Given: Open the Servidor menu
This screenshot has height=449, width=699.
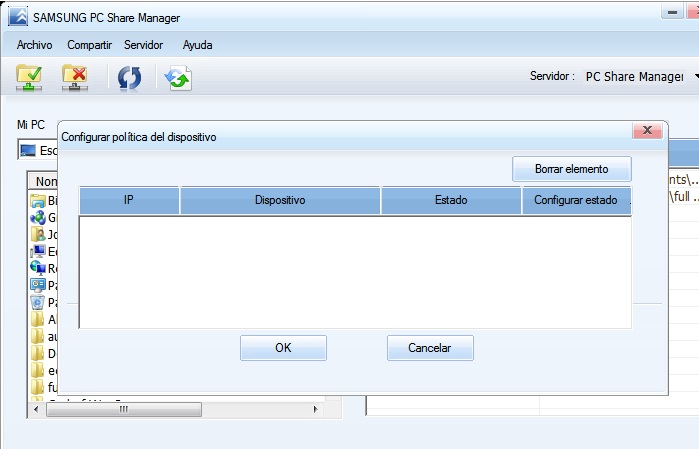Looking at the screenshot, I should pos(144,45).
